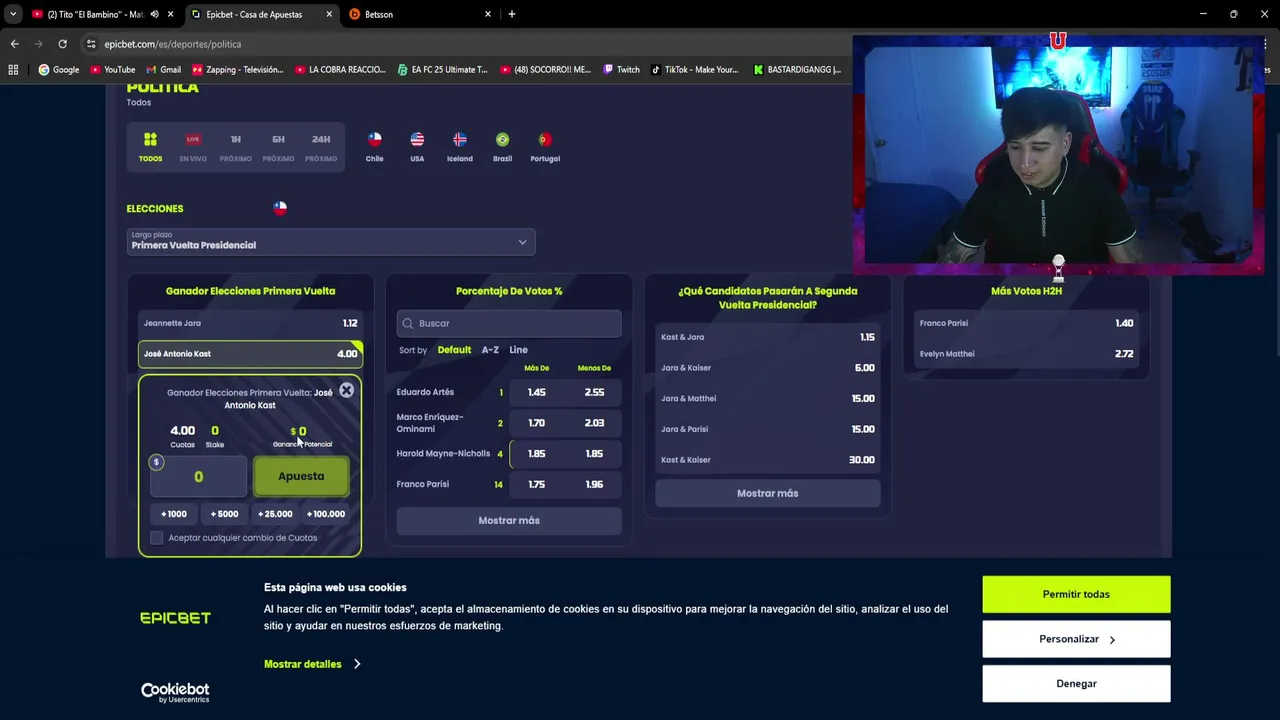Select the TODOS grid filter
The width and height of the screenshot is (1280, 720).
150,147
